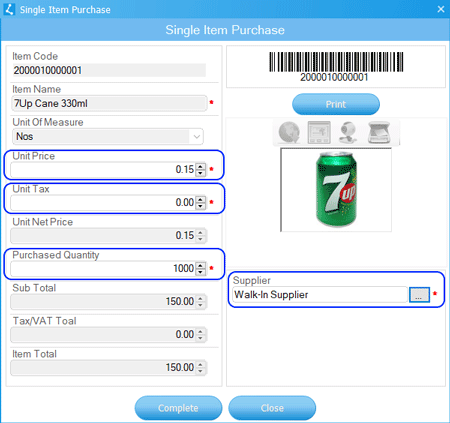Click the Supplier text field

point(320,295)
